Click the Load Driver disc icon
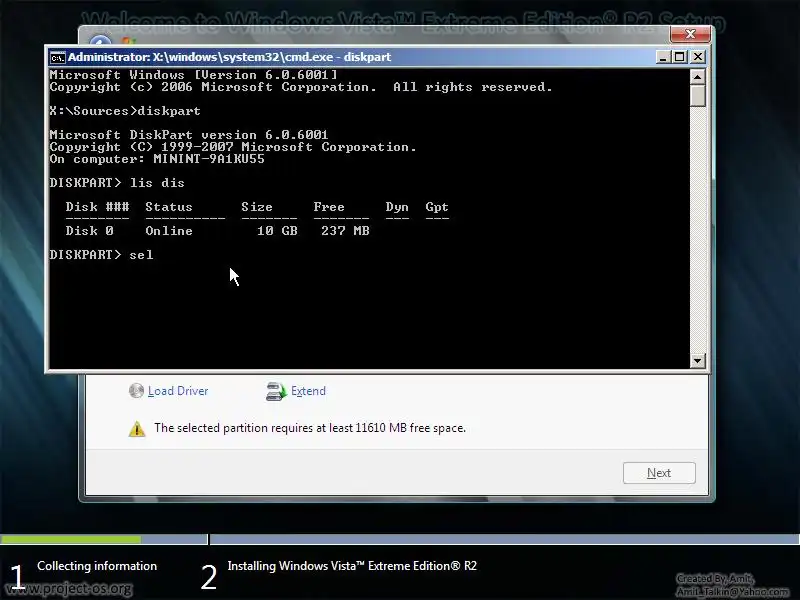Screen dimensions: 800x600 [x=136, y=391]
